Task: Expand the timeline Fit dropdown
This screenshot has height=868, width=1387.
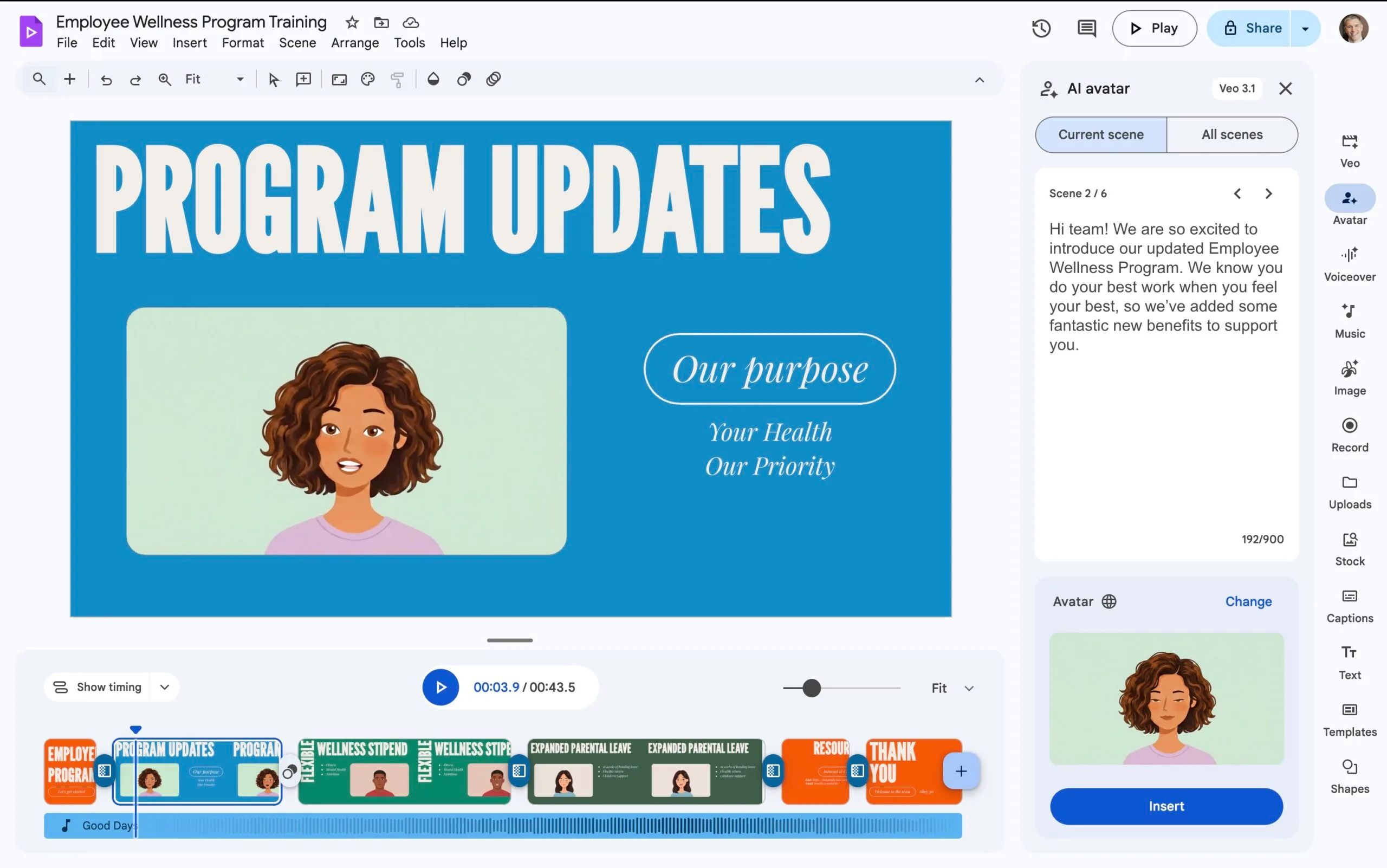Action: tap(952, 688)
